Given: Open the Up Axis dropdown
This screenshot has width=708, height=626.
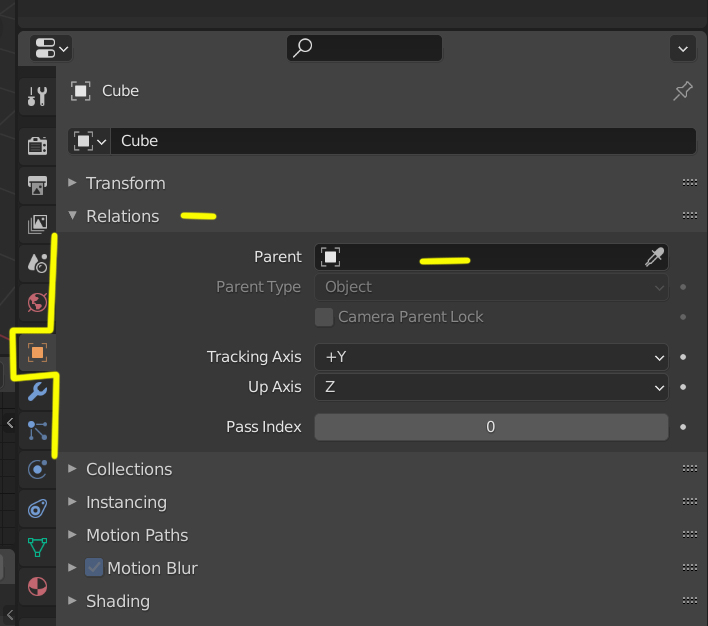Looking at the screenshot, I should (x=491, y=387).
